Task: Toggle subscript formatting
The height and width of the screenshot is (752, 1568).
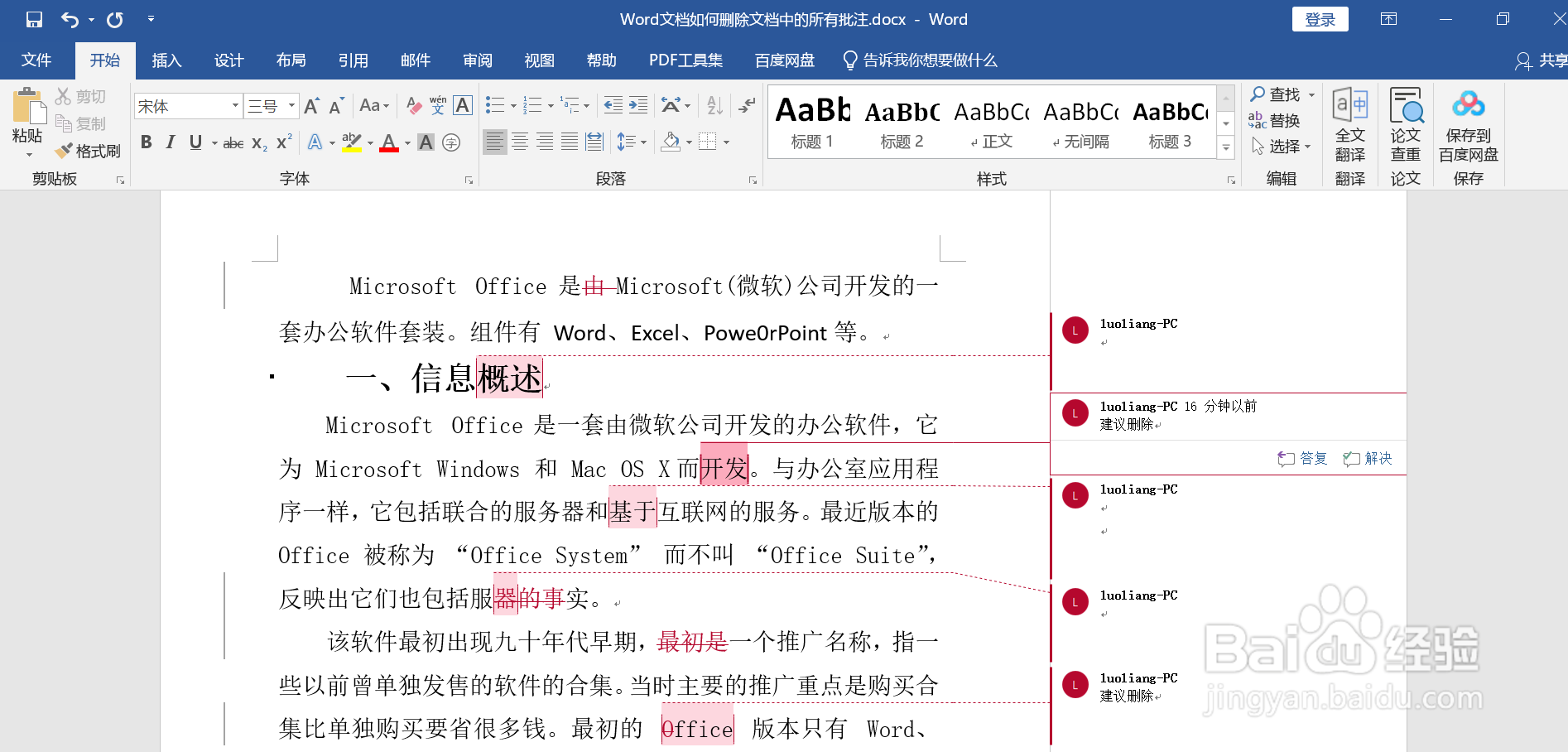Action: point(259,143)
